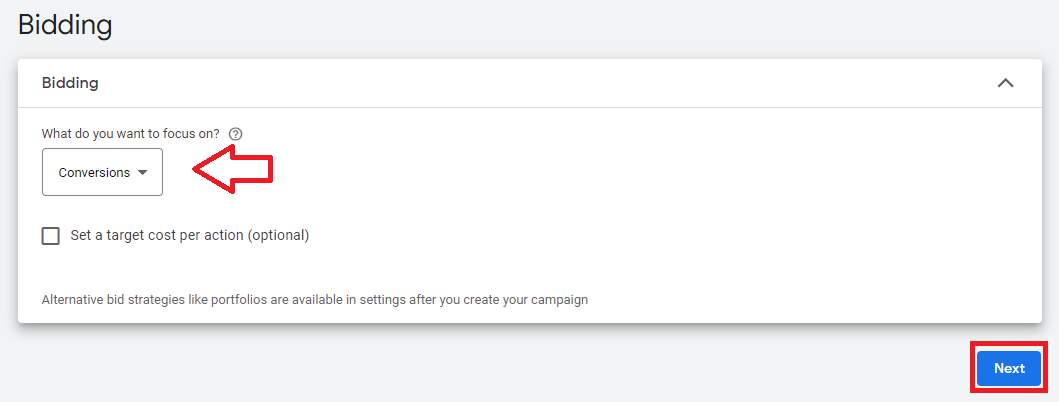
Task: Open the Conversions focus dropdown
Action: coord(102,172)
